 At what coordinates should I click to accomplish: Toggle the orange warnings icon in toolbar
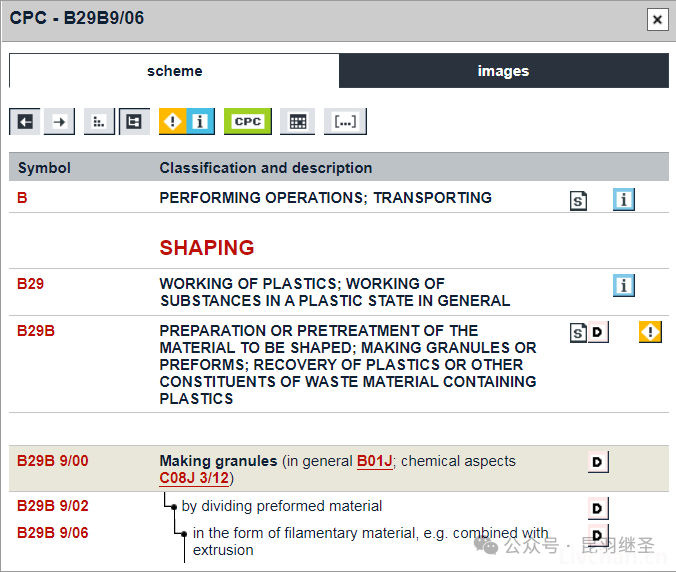pyautogui.click(x=172, y=122)
